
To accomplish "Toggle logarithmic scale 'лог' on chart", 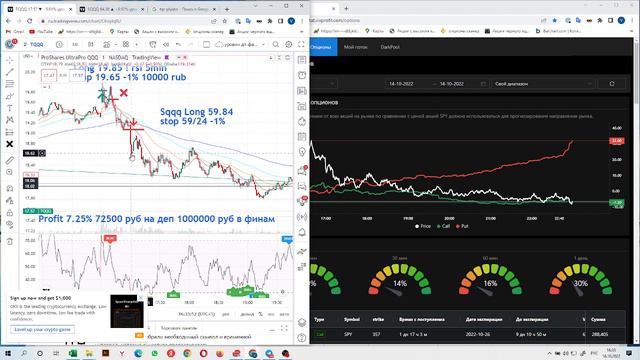I will click(x=271, y=314).
